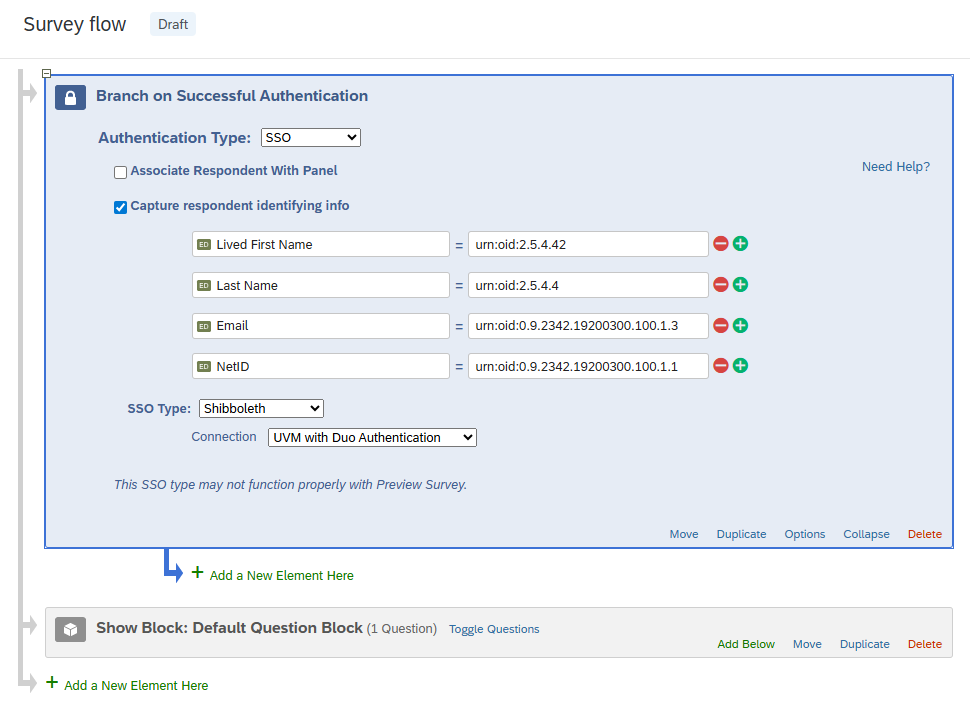Open the Need Help? link
This screenshot has width=970, height=710.
click(x=895, y=167)
